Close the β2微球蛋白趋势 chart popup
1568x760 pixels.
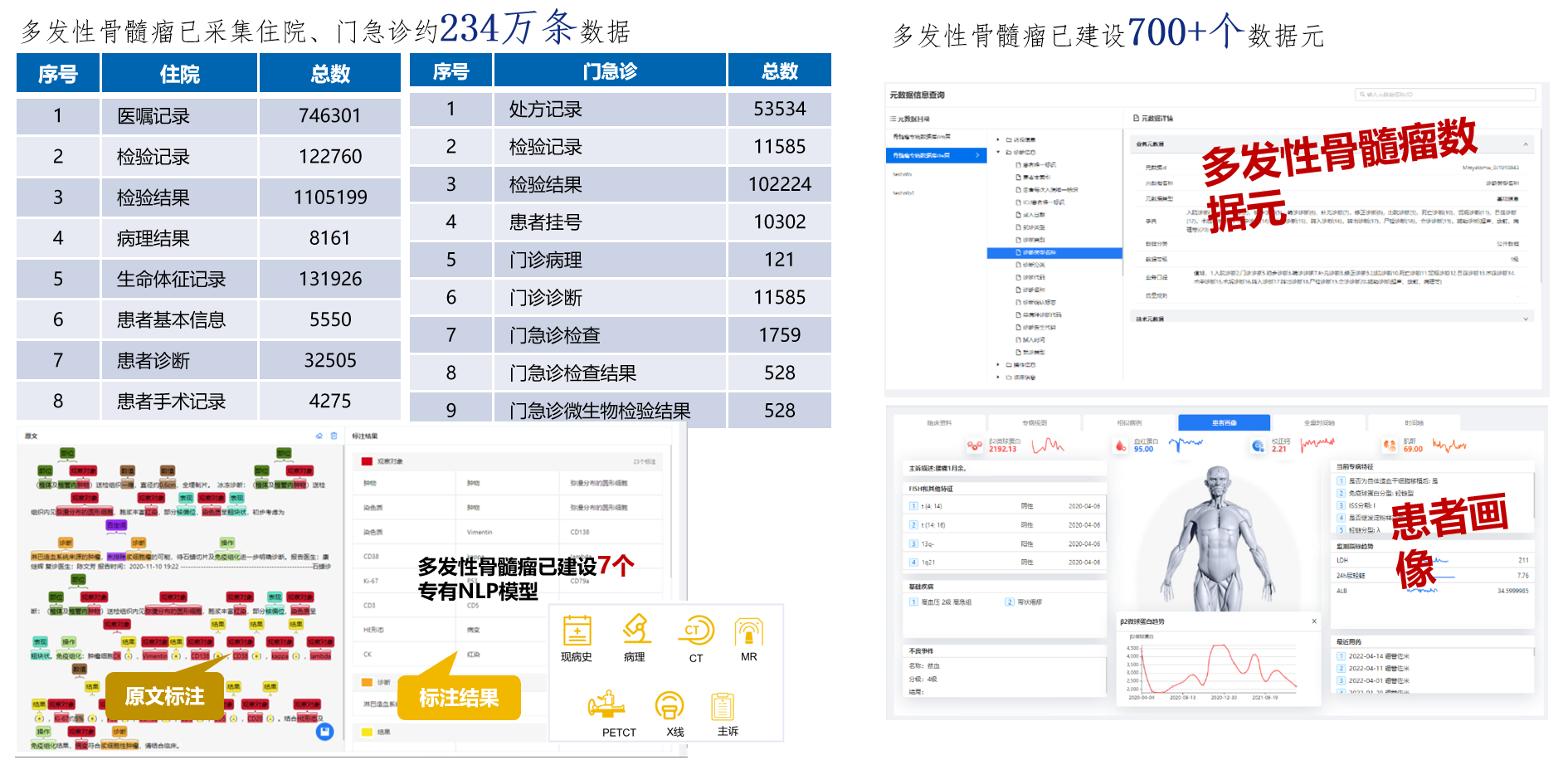pyautogui.click(x=1314, y=621)
